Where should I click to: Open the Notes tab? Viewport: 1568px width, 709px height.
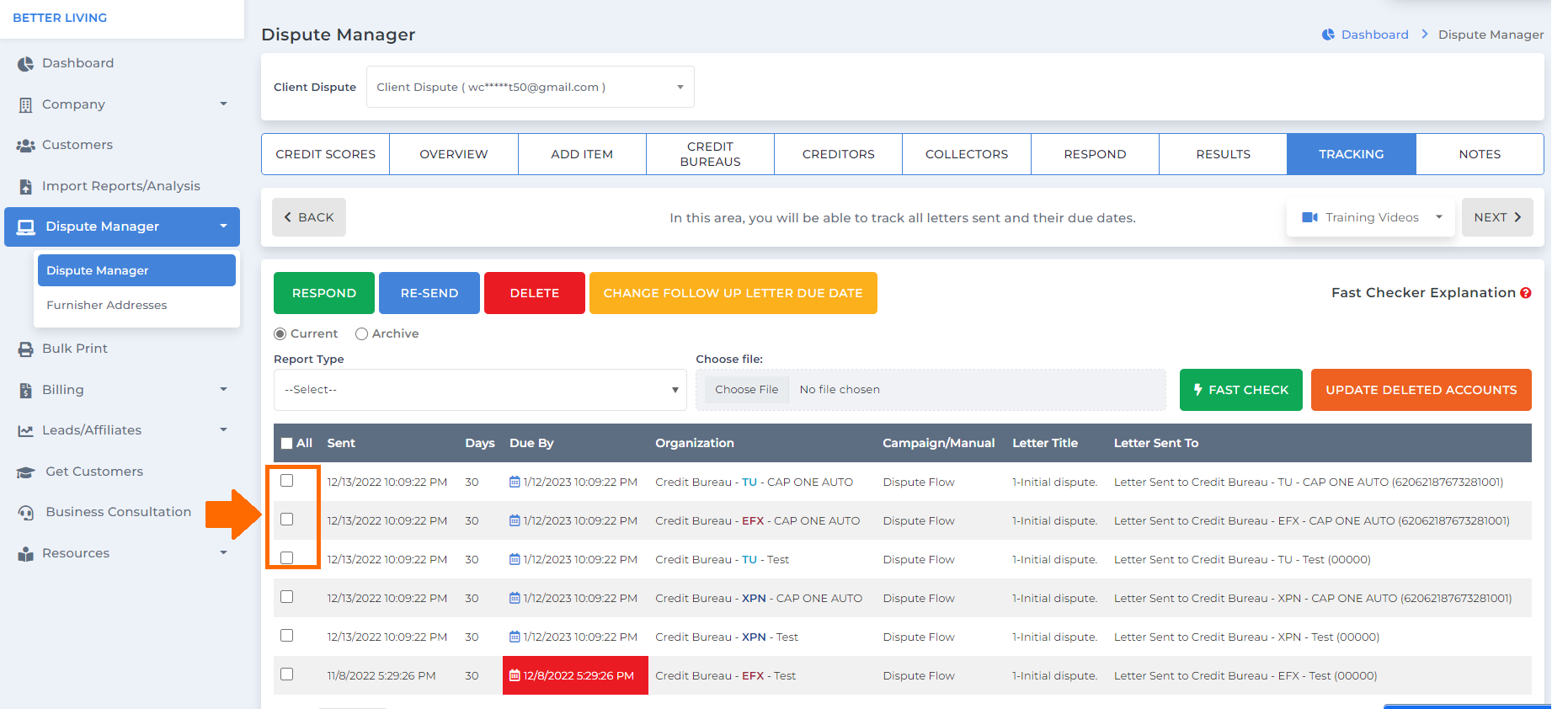(x=1480, y=154)
